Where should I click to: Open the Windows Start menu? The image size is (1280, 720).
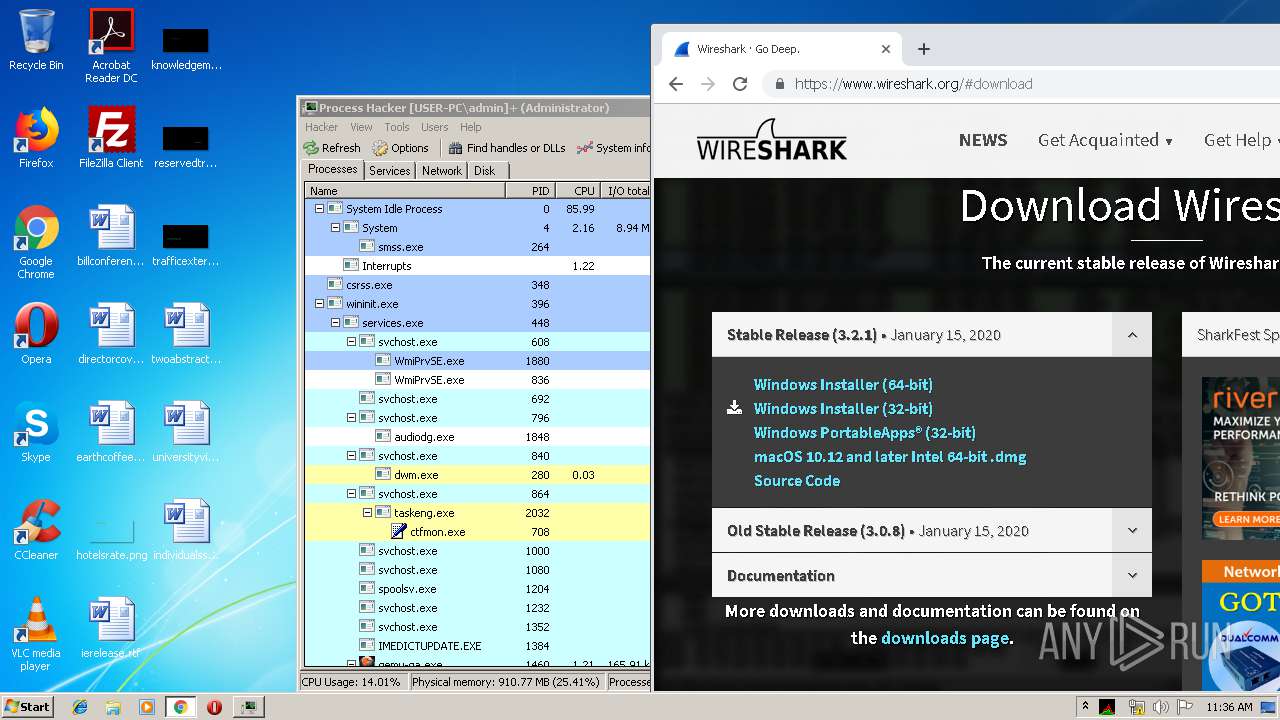click(28, 706)
